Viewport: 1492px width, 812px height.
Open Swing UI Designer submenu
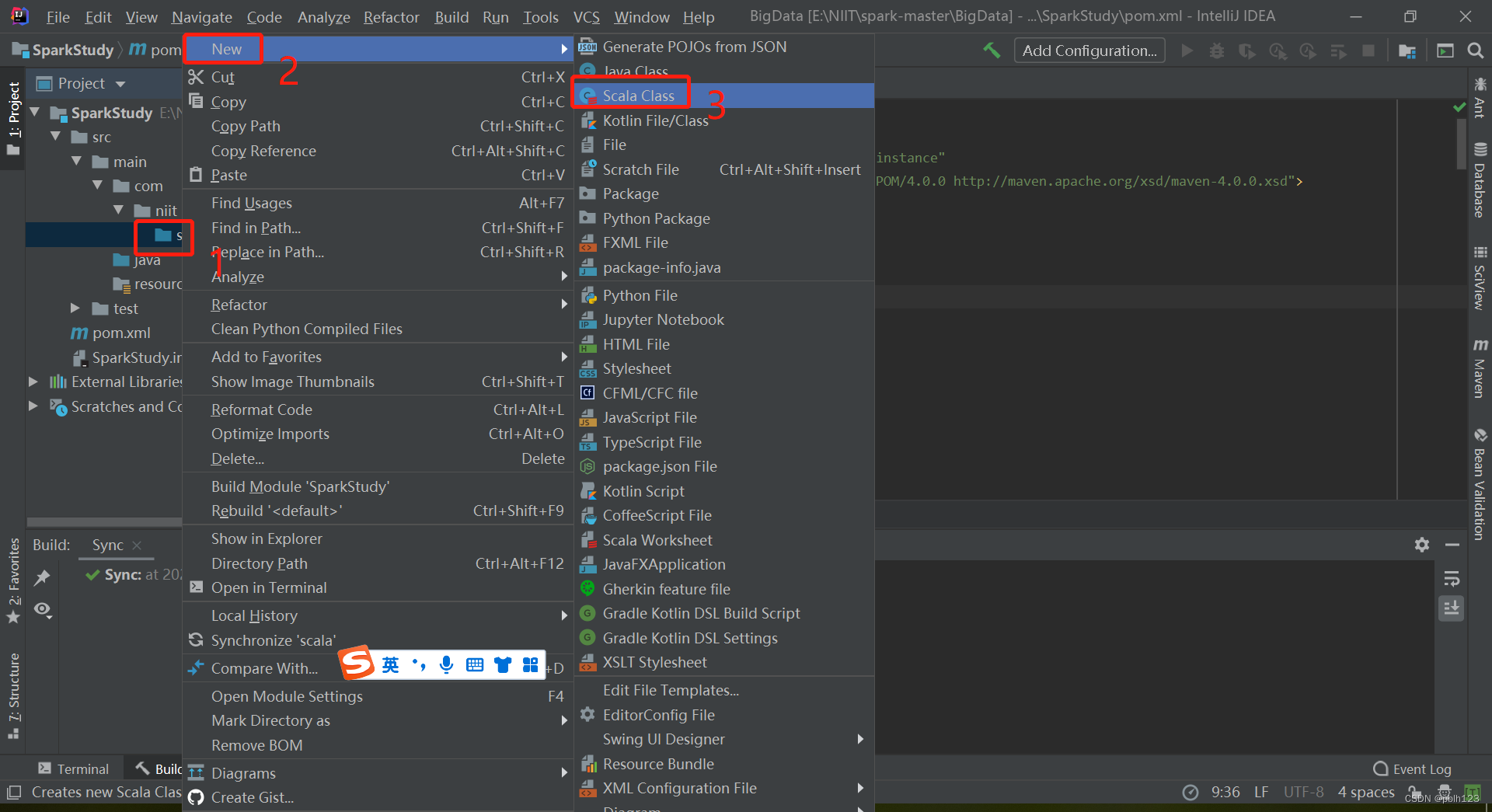point(724,739)
